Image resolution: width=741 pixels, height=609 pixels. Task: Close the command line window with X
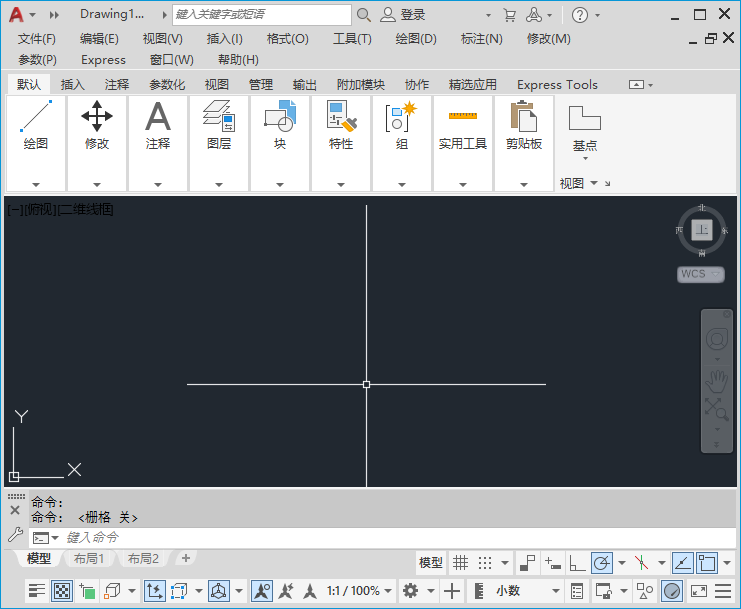point(15,510)
